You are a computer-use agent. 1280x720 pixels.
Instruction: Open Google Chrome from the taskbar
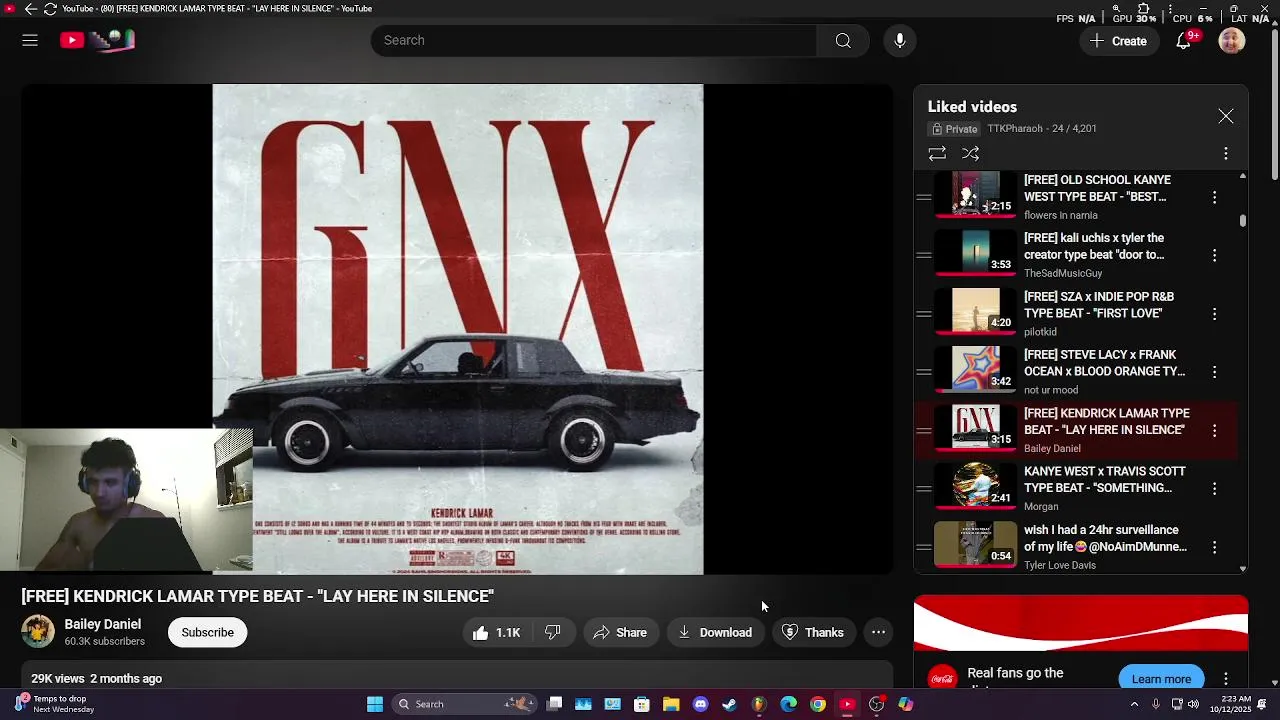[818, 704]
